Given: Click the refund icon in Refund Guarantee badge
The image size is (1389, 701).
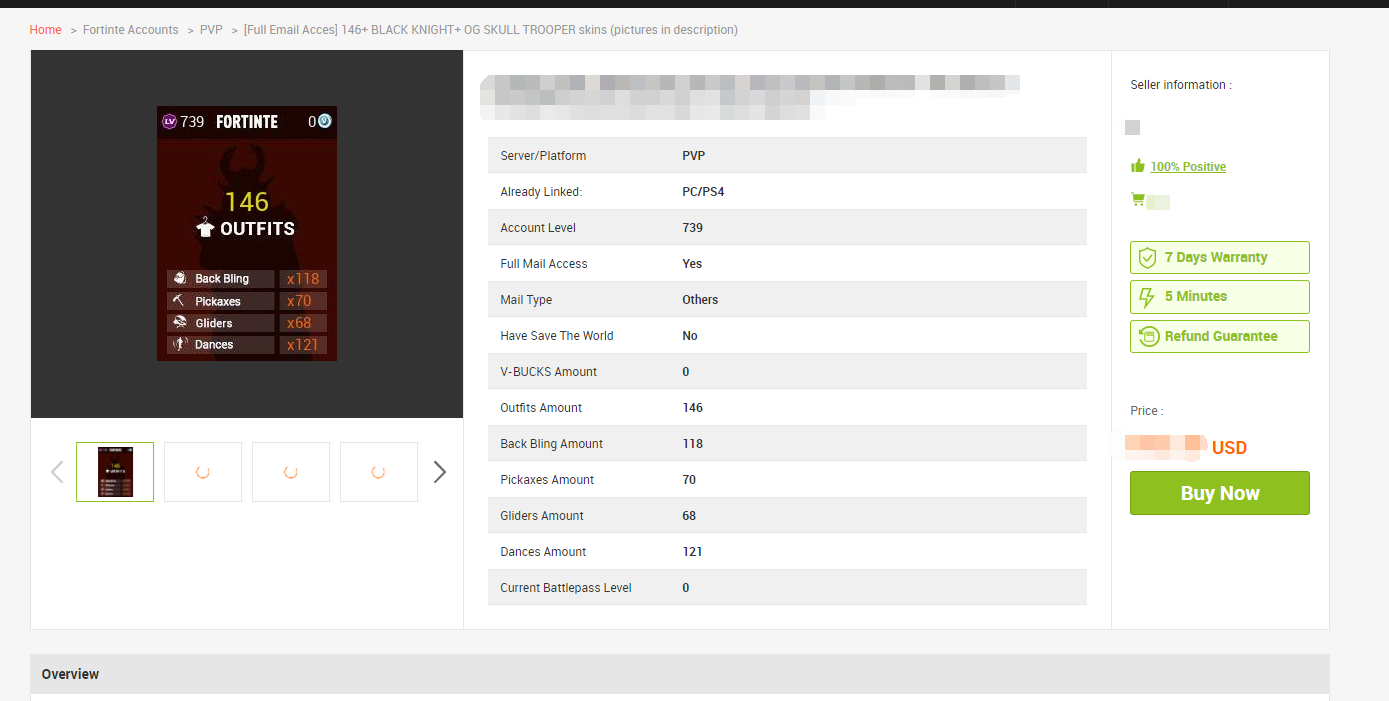Looking at the screenshot, I should tap(1149, 336).
